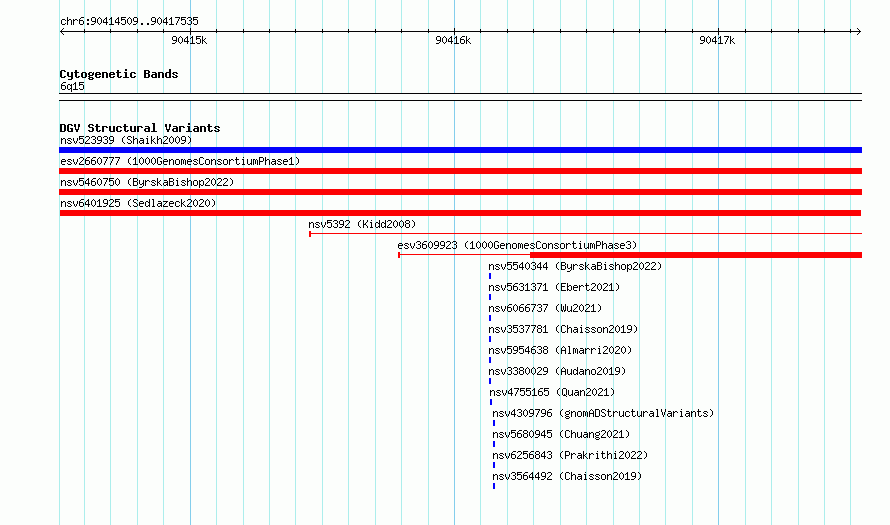Click the blue nsv523939 variant bar
Image resolution: width=890 pixels, height=525 pixels.
coord(460,150)
